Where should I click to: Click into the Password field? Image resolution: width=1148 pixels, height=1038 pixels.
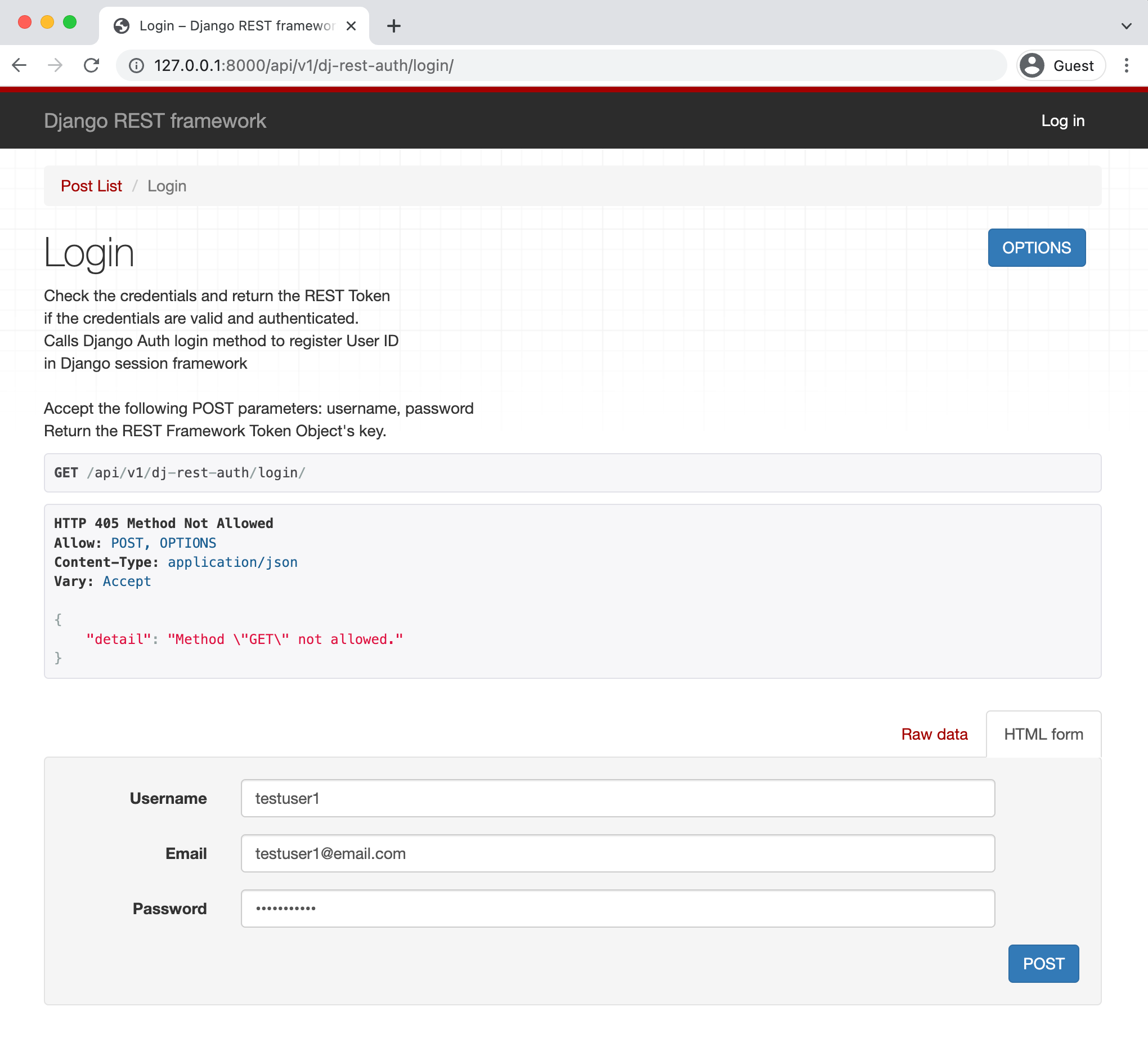point(617,909)
